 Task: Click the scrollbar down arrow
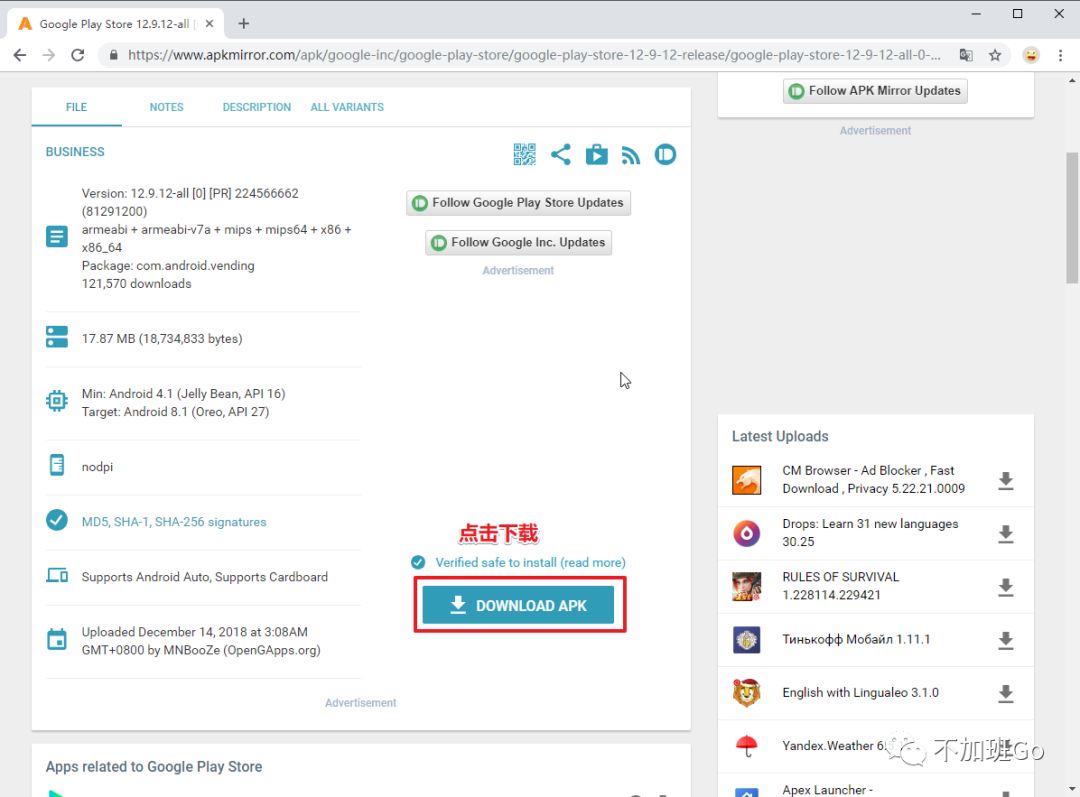(x=1072, y=789)
